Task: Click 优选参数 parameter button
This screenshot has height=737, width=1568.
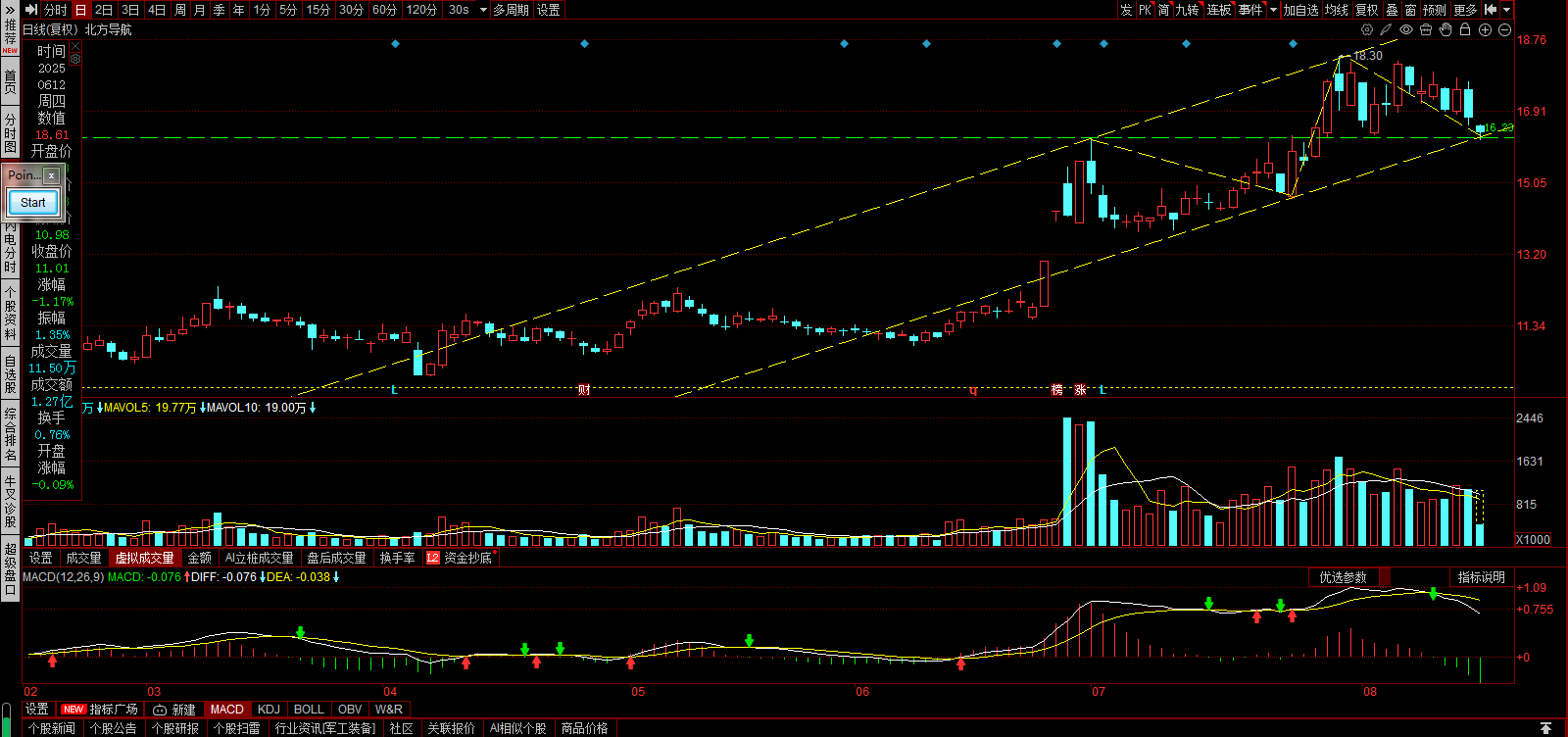Action: 1343,577
